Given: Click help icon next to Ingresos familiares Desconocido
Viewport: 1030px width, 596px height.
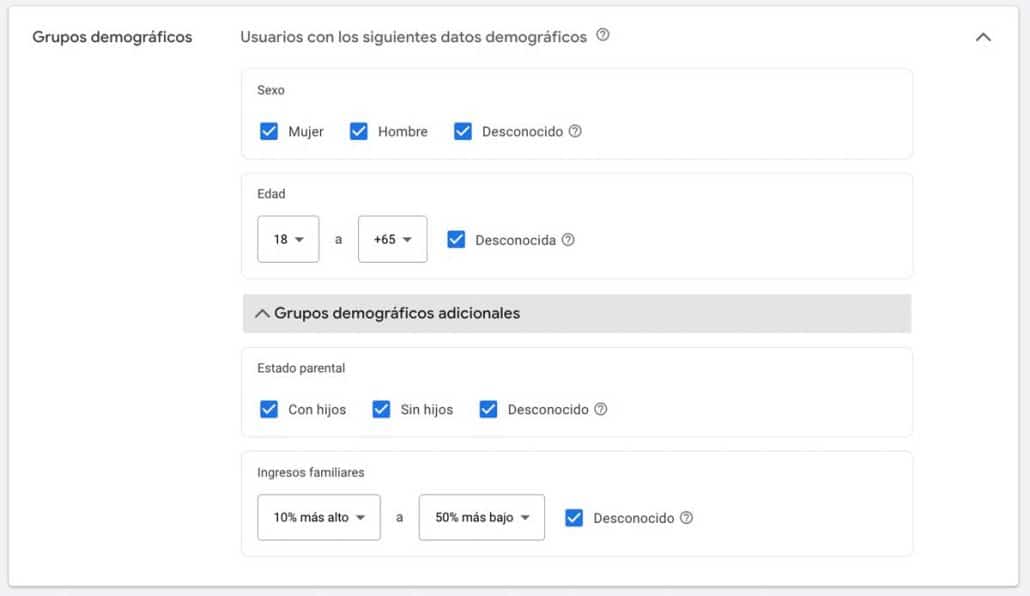Looking at the screenshot, I should point(686,518).
